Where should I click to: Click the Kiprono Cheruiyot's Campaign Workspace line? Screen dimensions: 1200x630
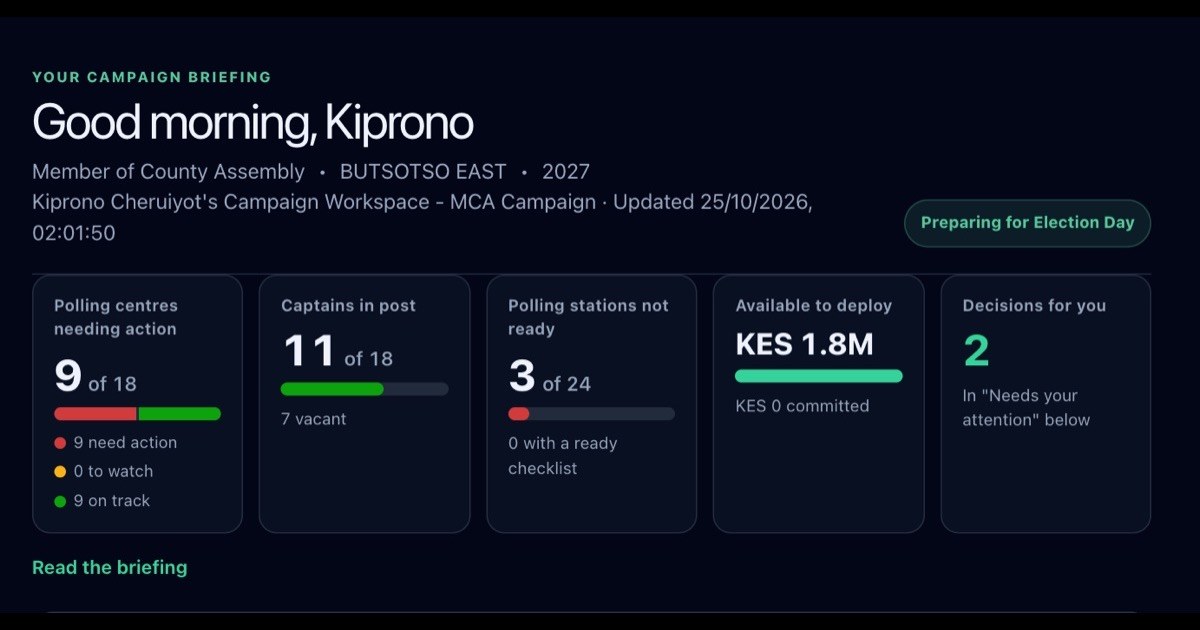pos(422,218)
